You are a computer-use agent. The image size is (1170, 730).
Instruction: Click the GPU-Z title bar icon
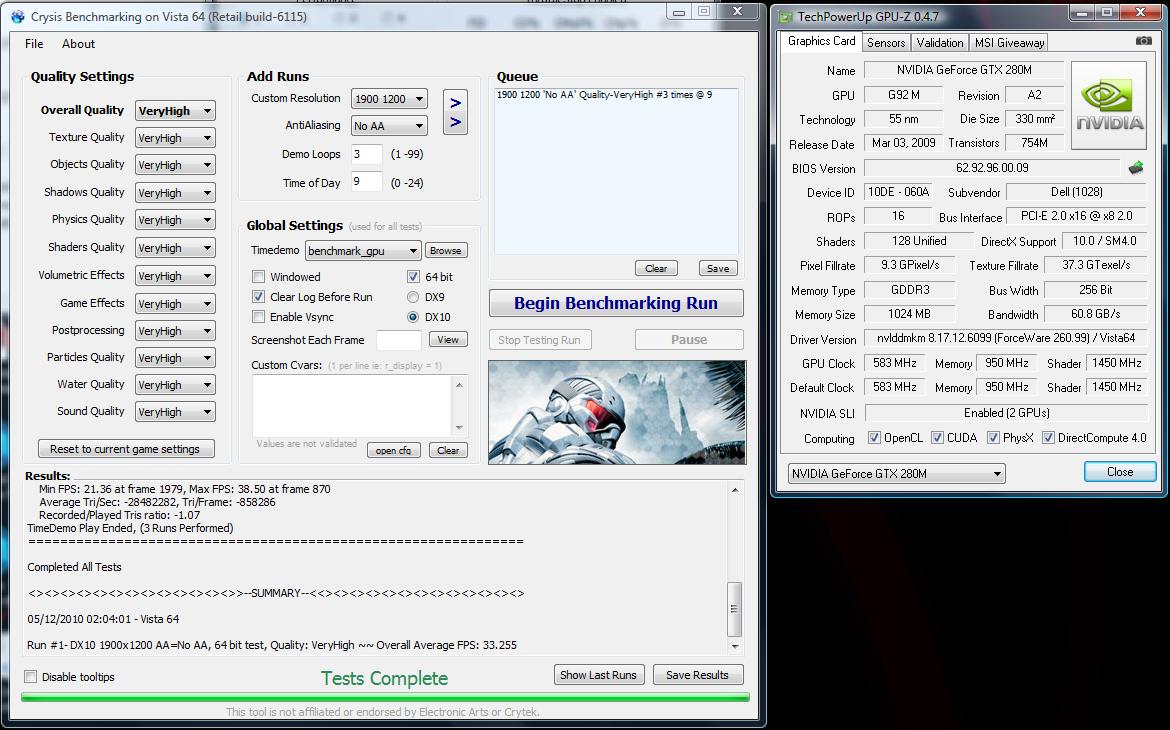tap(785, 17)
